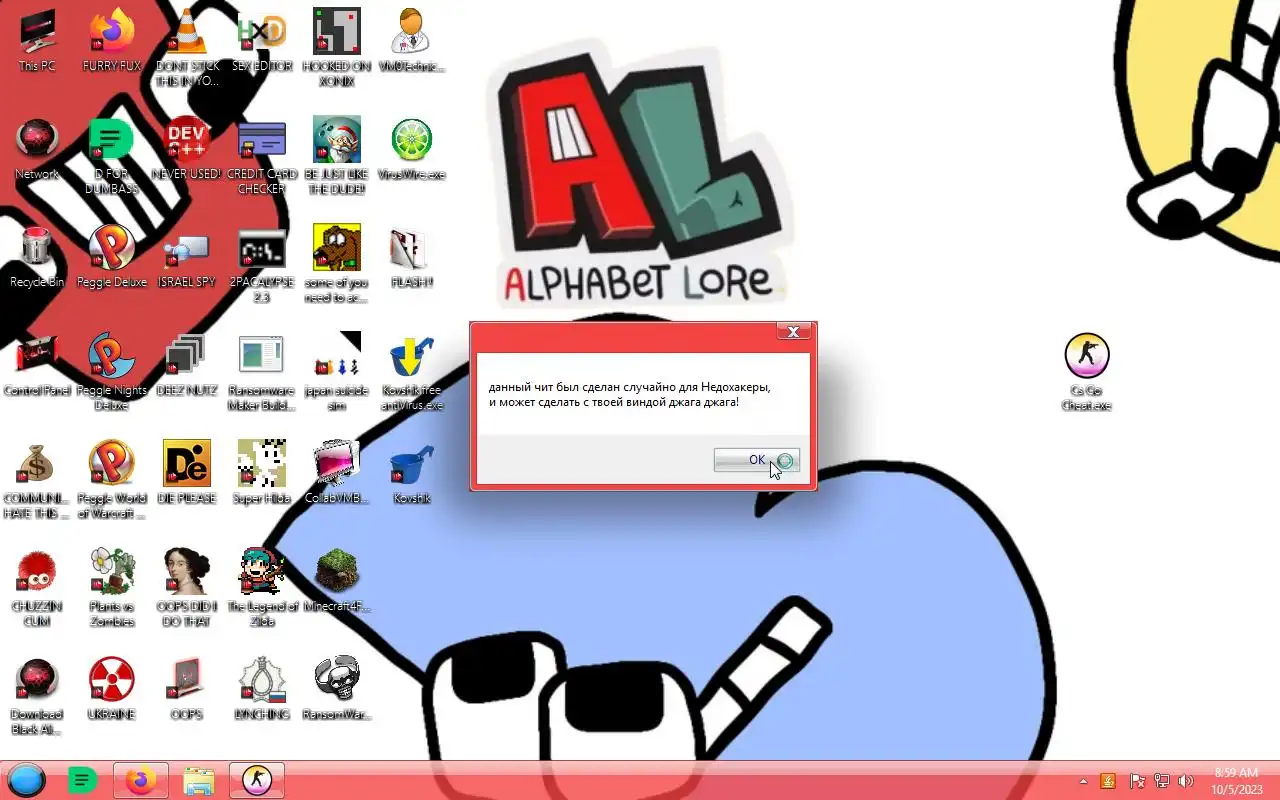Select BE JUST LIKE THE DUDE! icon
Viewport: 1280px width, 800px height.
point(337,155)
